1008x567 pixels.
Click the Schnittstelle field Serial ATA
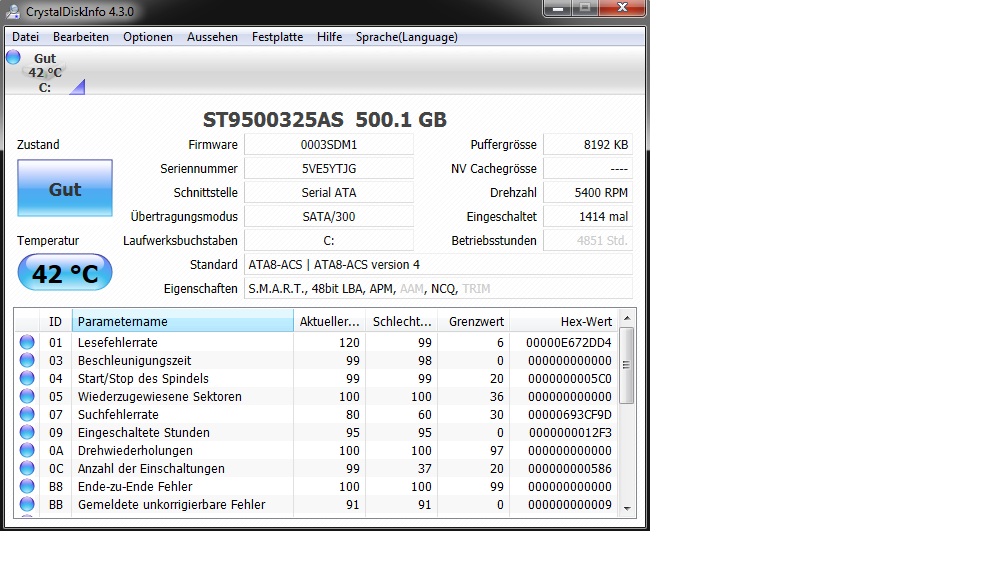coord(329,192)
